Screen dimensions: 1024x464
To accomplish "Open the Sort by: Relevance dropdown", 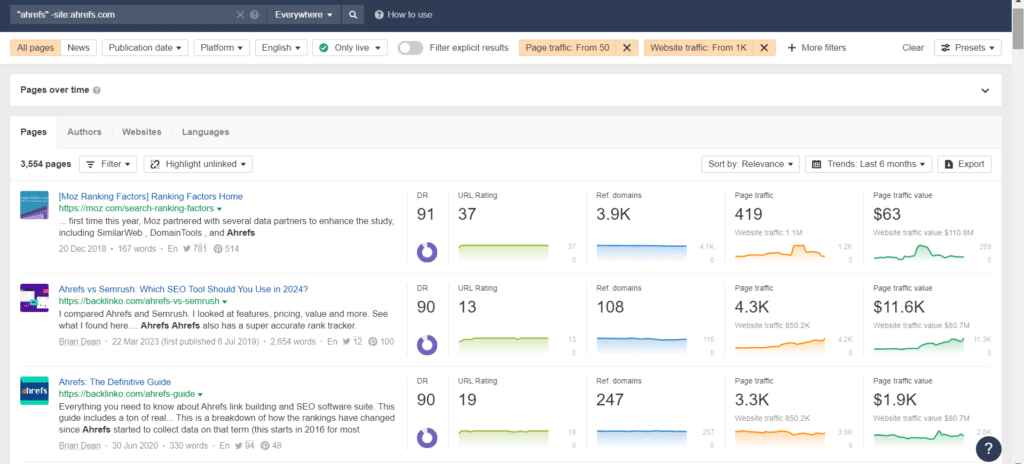I will (x=750, y=164).
